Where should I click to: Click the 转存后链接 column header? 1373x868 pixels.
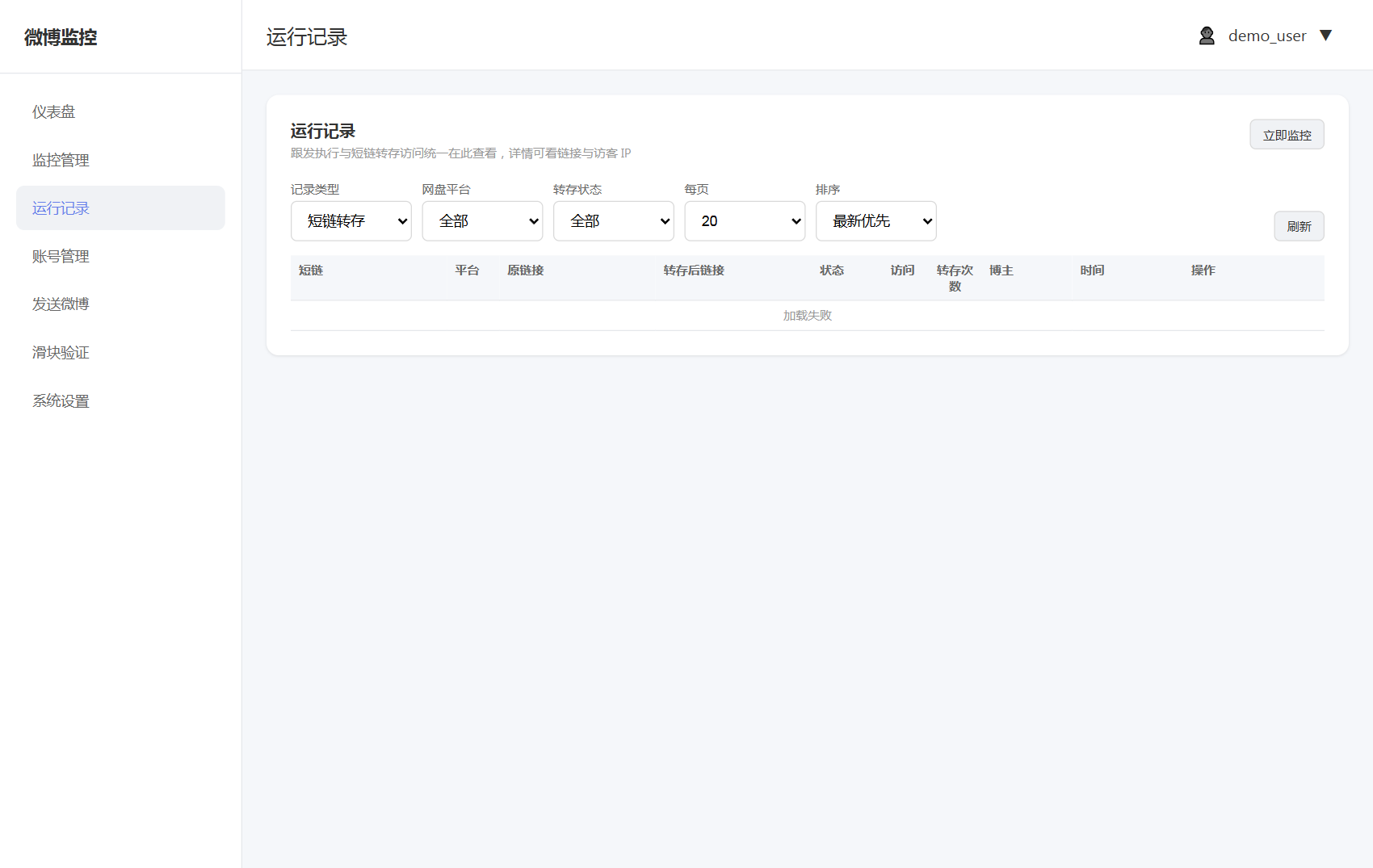coord(694,270)
